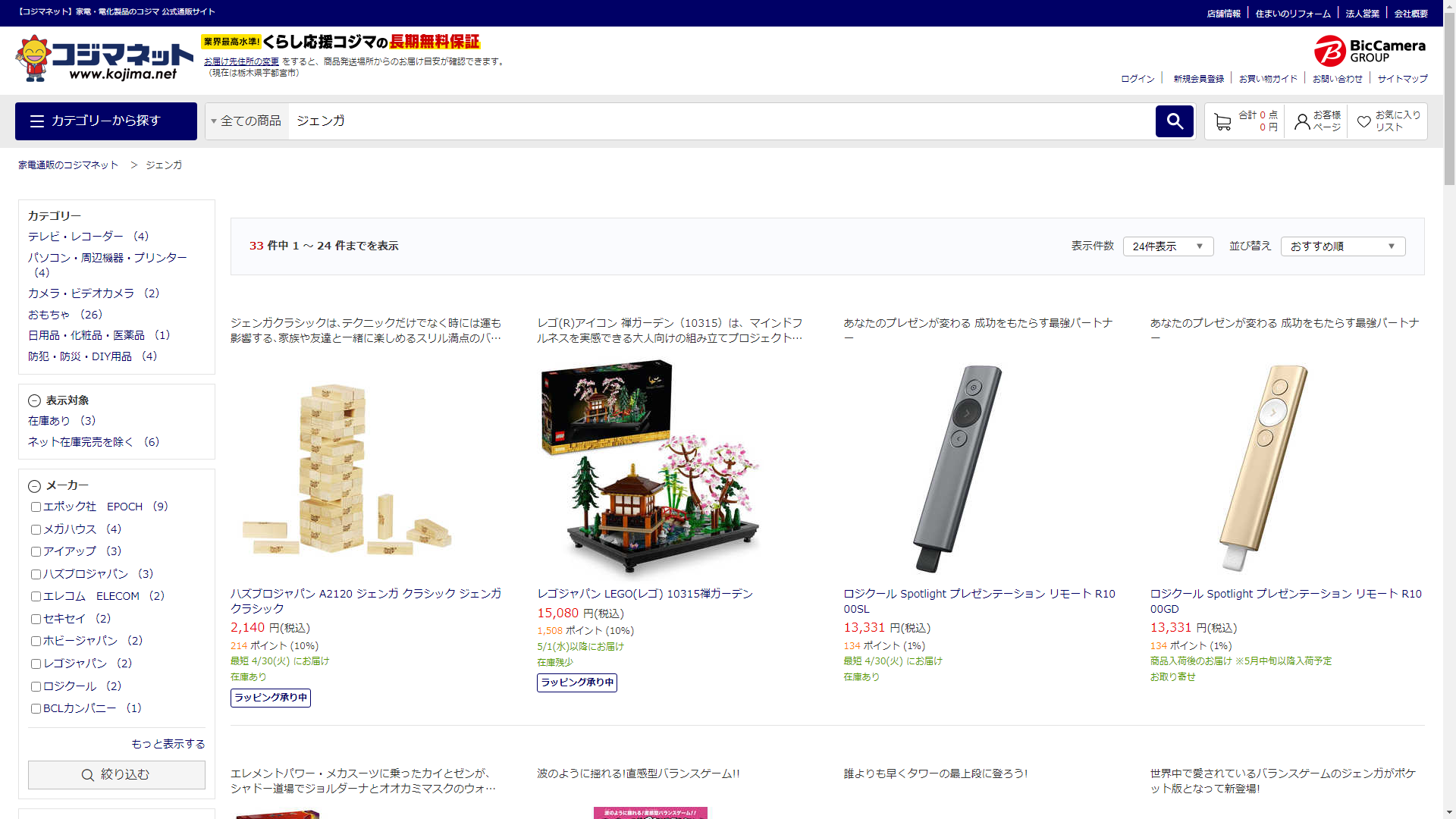
Task: Click the magnifier search button
Action: [1174, 121]
